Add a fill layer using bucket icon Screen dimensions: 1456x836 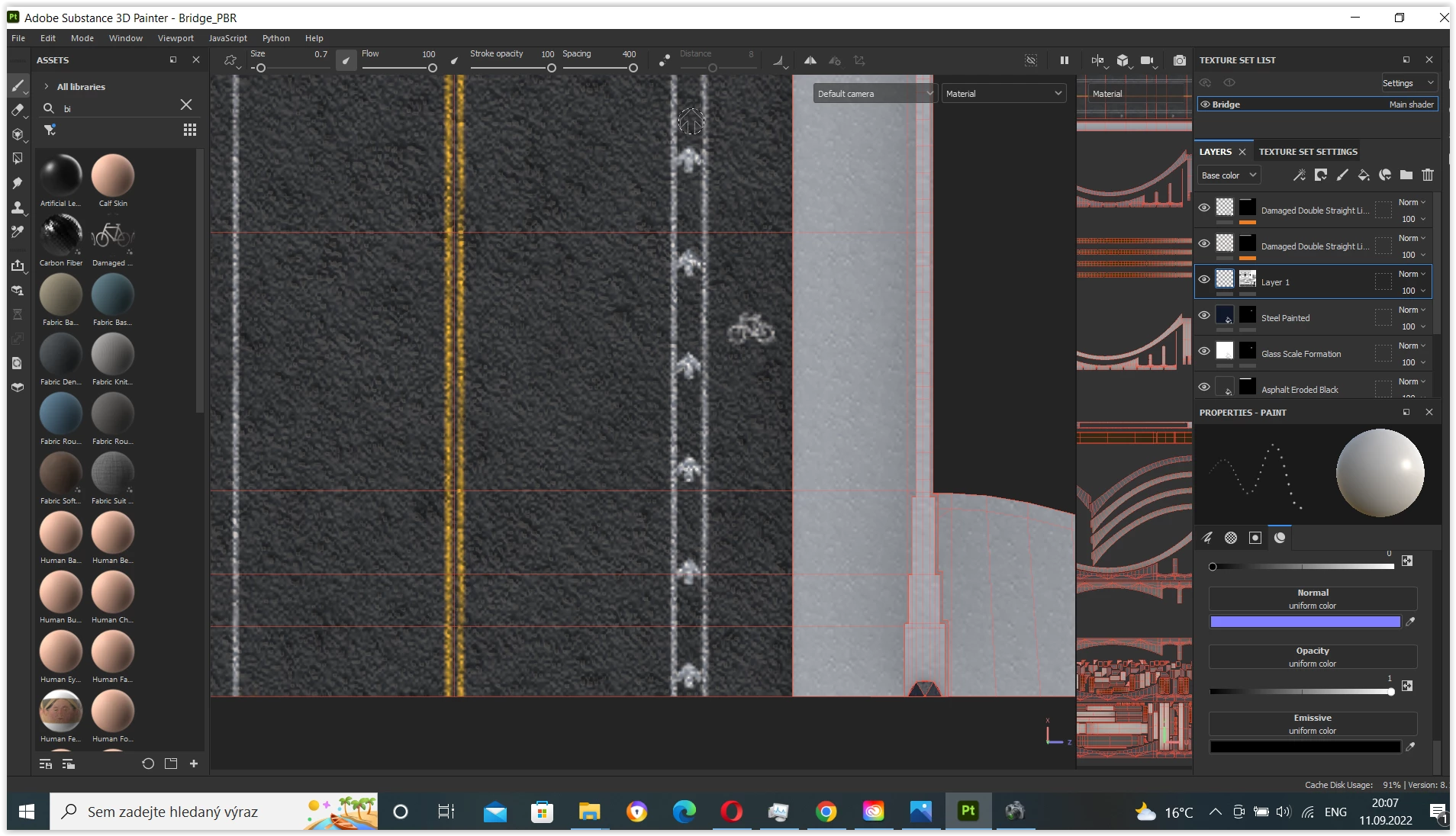click(1364, 175)
